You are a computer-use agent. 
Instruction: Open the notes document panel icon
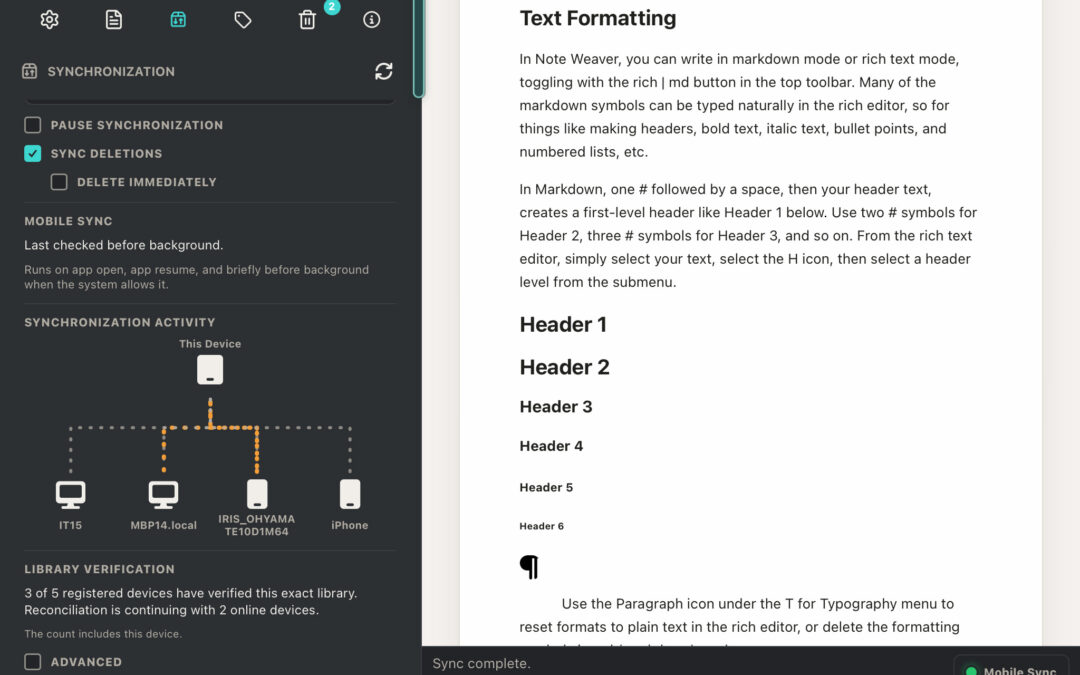(x=114, y=19)
